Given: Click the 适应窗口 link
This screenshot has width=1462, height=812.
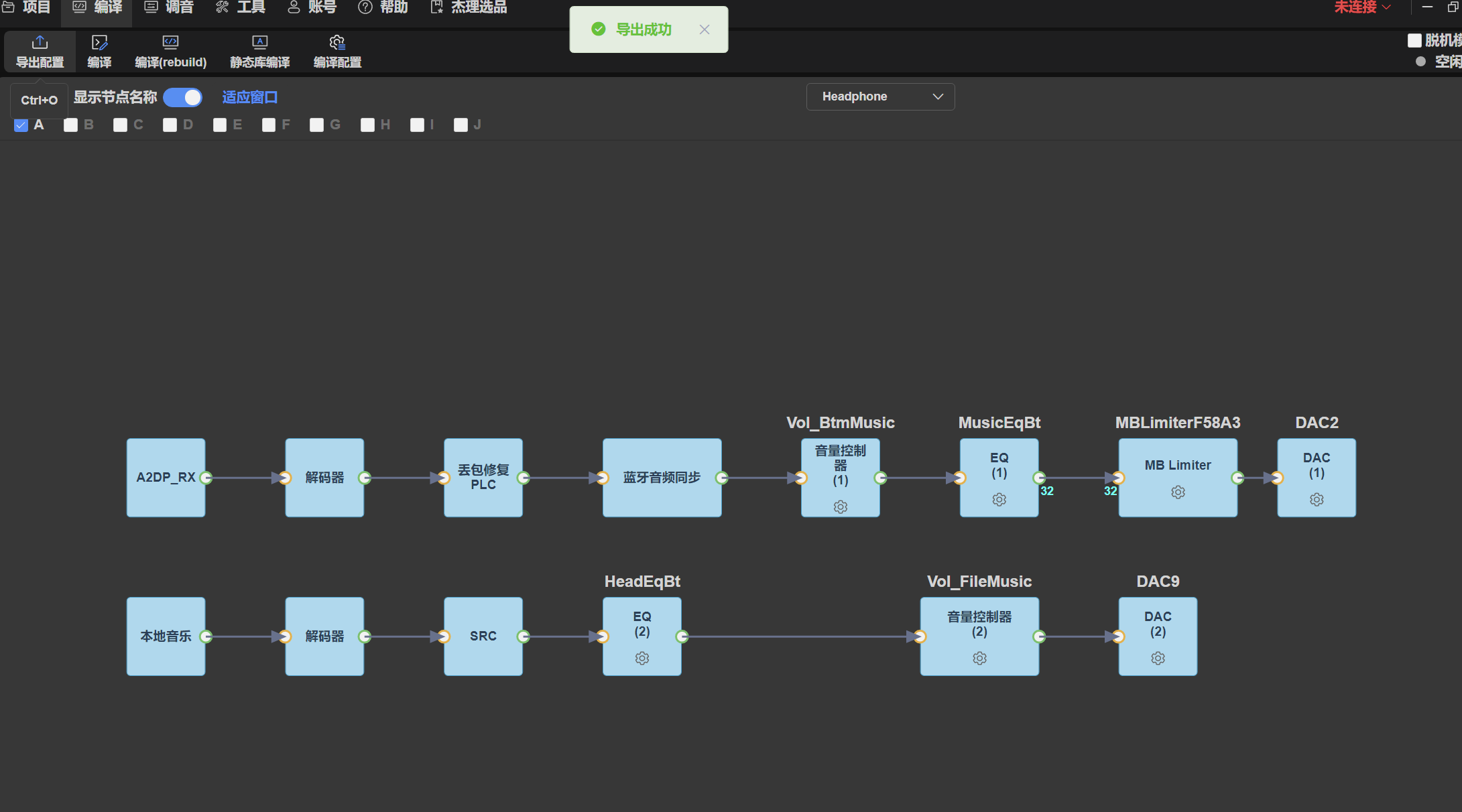Looking at the screenshot, I should point(249,98).
